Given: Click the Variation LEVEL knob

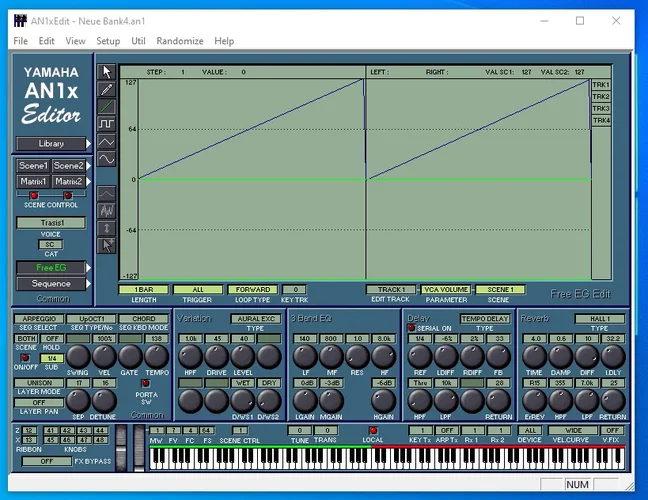Looking at the screenshot, I should tap(243, 357).
